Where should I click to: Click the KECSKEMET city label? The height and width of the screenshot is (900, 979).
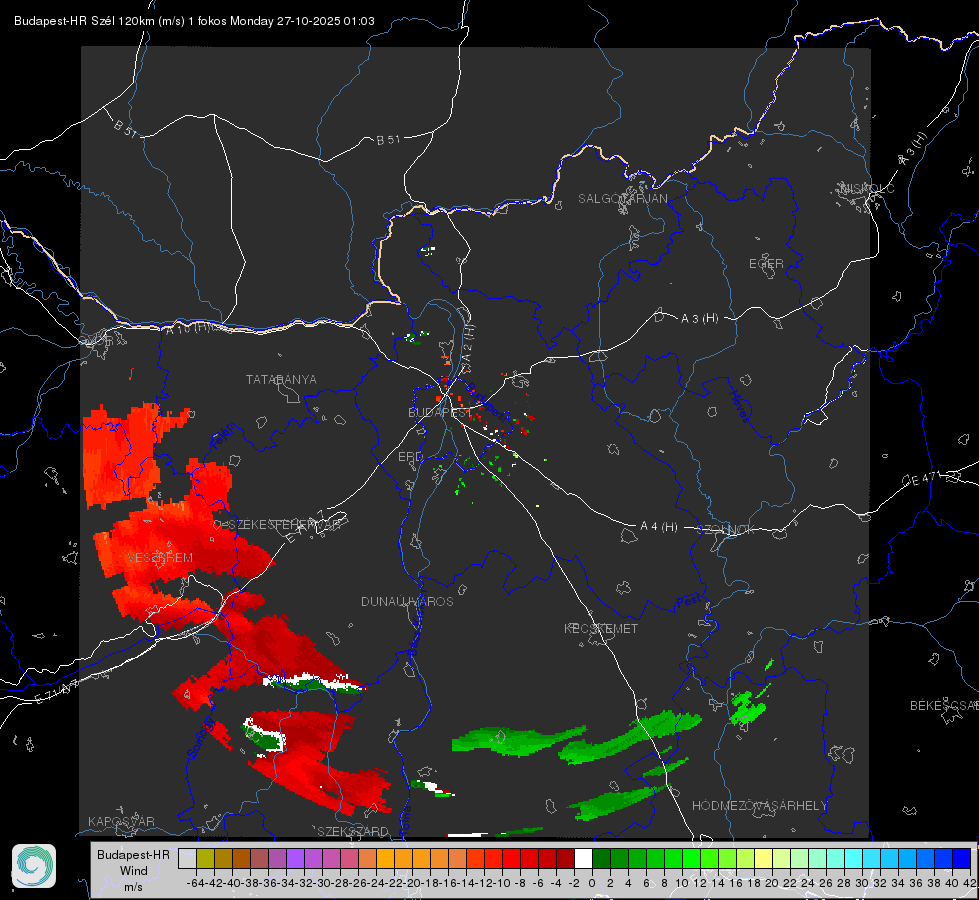pos(601,628)
